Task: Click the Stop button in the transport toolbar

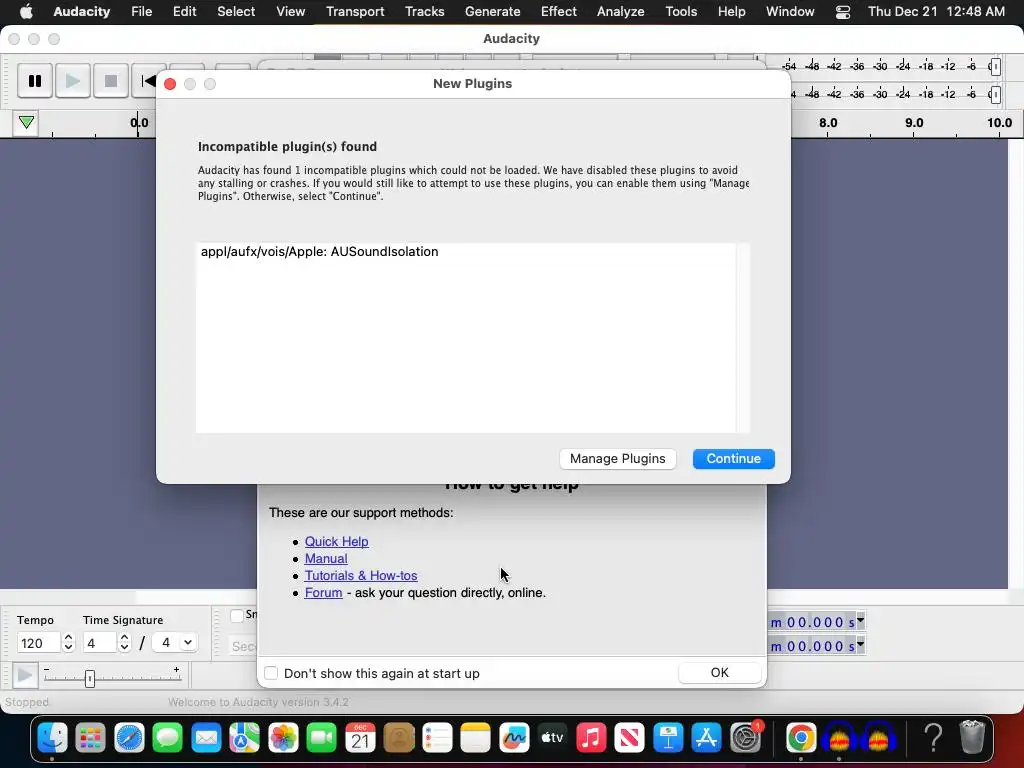Action: point(110,81)
